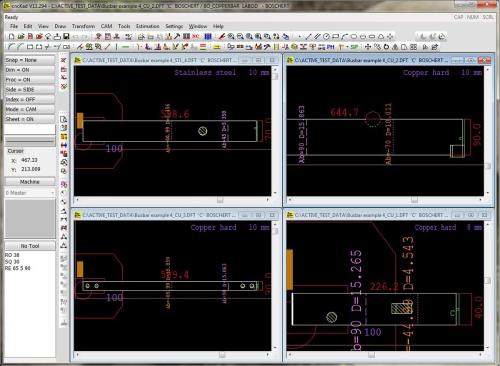Toggle the Sheet = ON setting
This screenshot has height=366, width=500.
30,119
